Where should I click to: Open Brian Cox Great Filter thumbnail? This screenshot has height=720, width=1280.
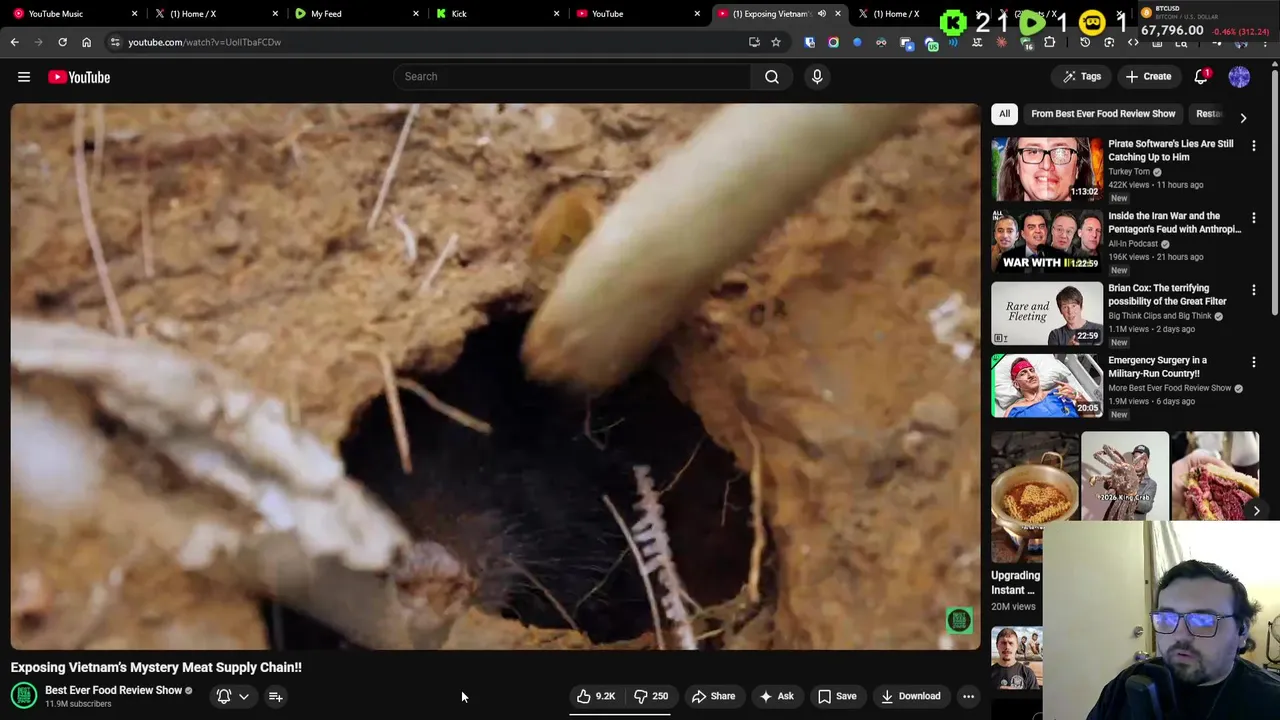[1046, 313]
